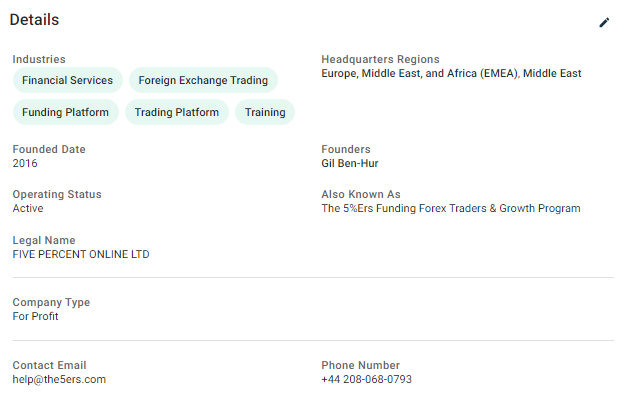
Task: Click the Trading Platform industry chip
Action: pyautogui.click(x=177, y=112)
